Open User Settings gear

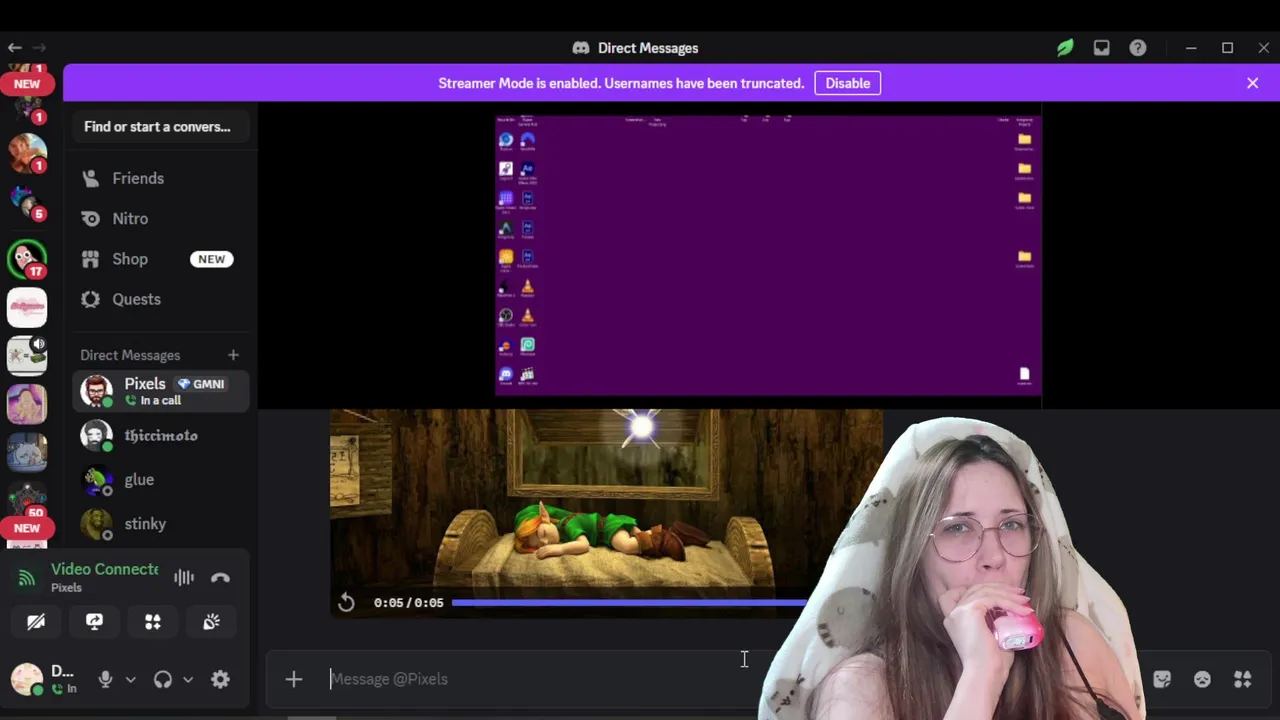(x=220, y=679)
